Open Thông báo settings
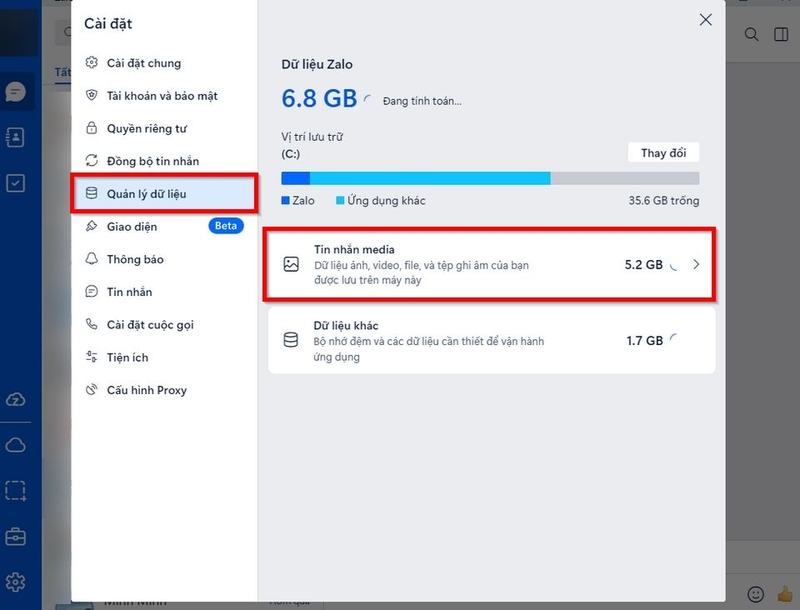The image size is (800, 610). click(164, 259)
